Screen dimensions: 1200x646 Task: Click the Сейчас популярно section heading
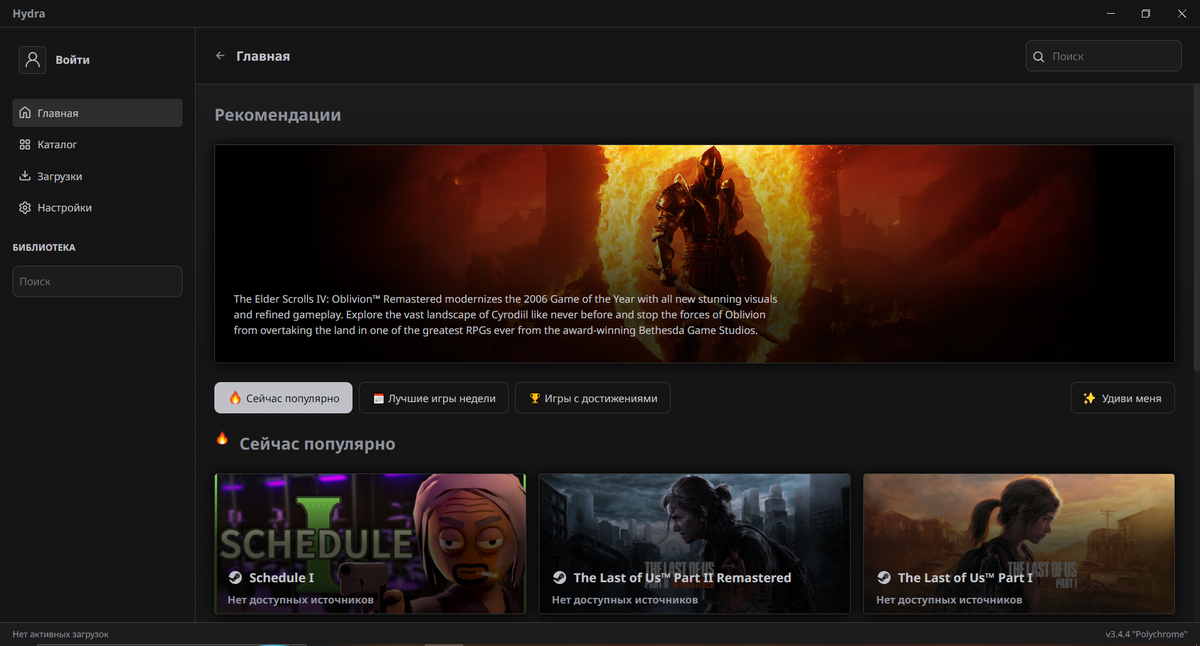317,444
